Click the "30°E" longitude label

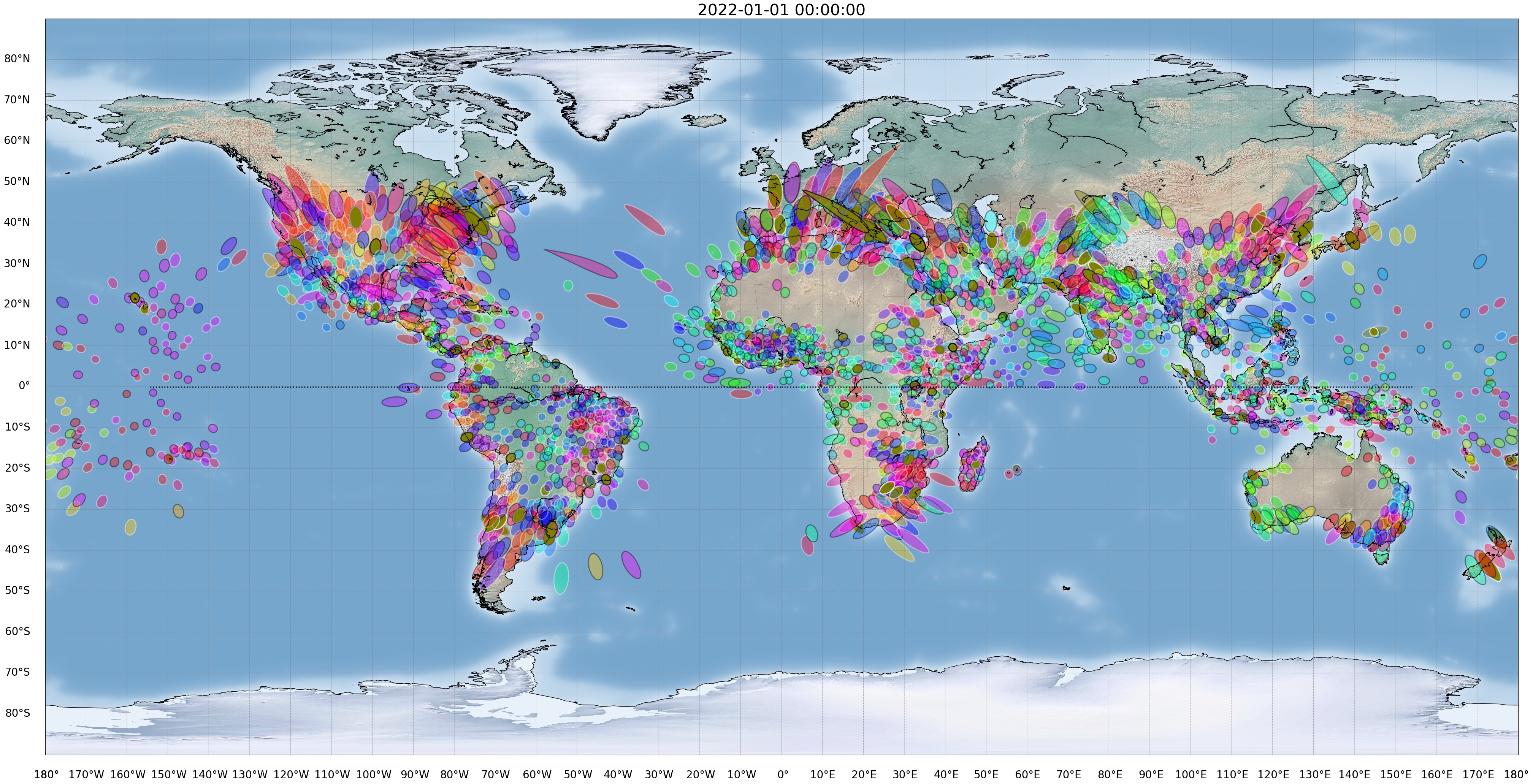click(905, 774)
